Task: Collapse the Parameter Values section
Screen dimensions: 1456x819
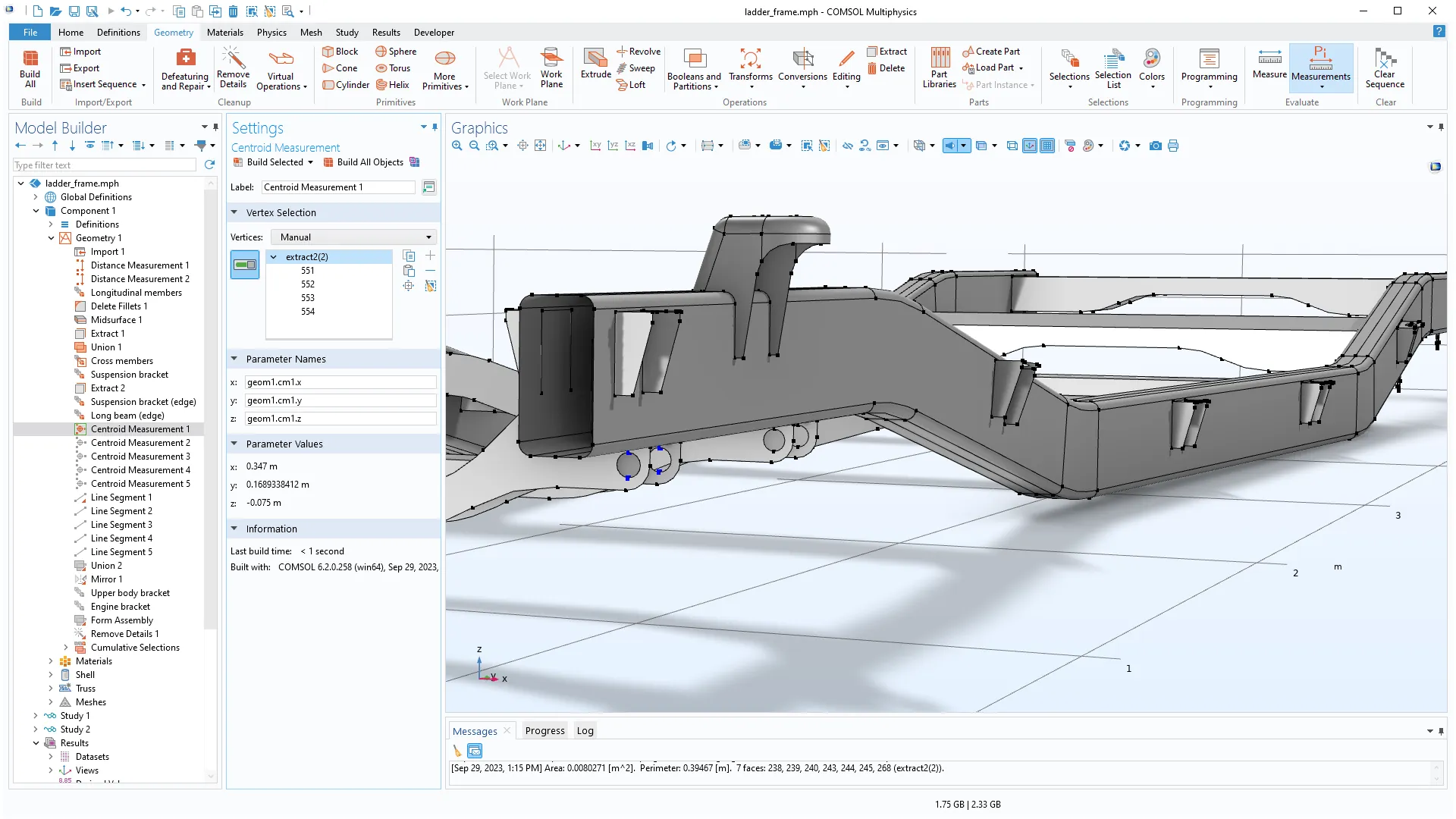Action: (x=234, y=444)
